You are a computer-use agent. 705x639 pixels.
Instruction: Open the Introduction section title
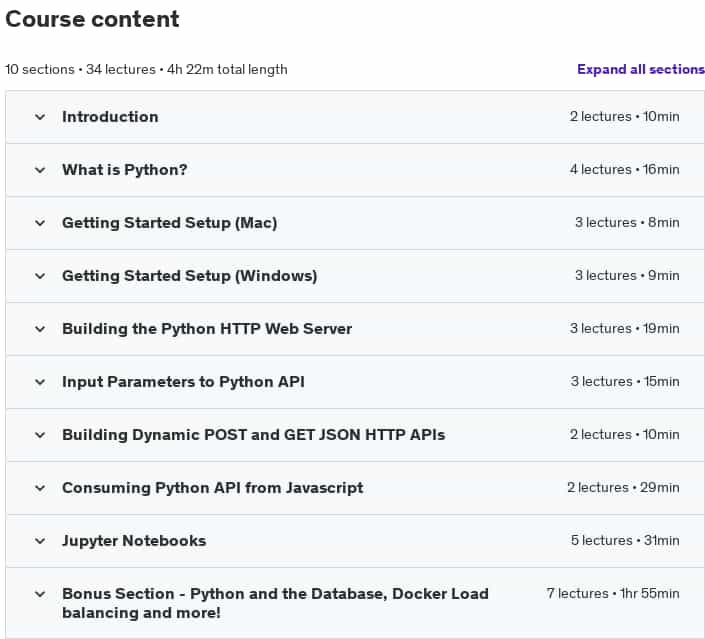tap(110, 117)
